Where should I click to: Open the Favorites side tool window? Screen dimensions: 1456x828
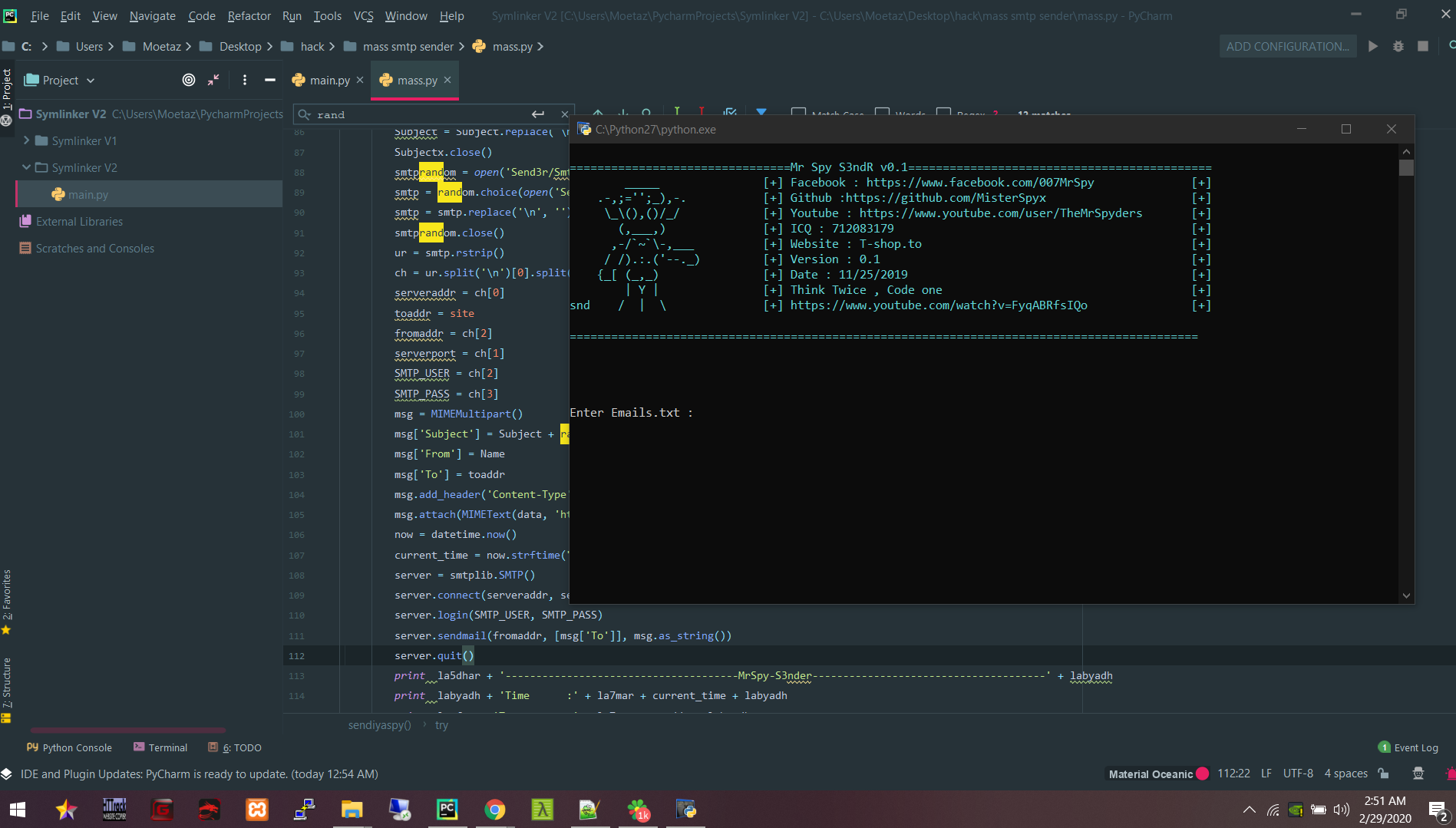[x=7, y=602]
